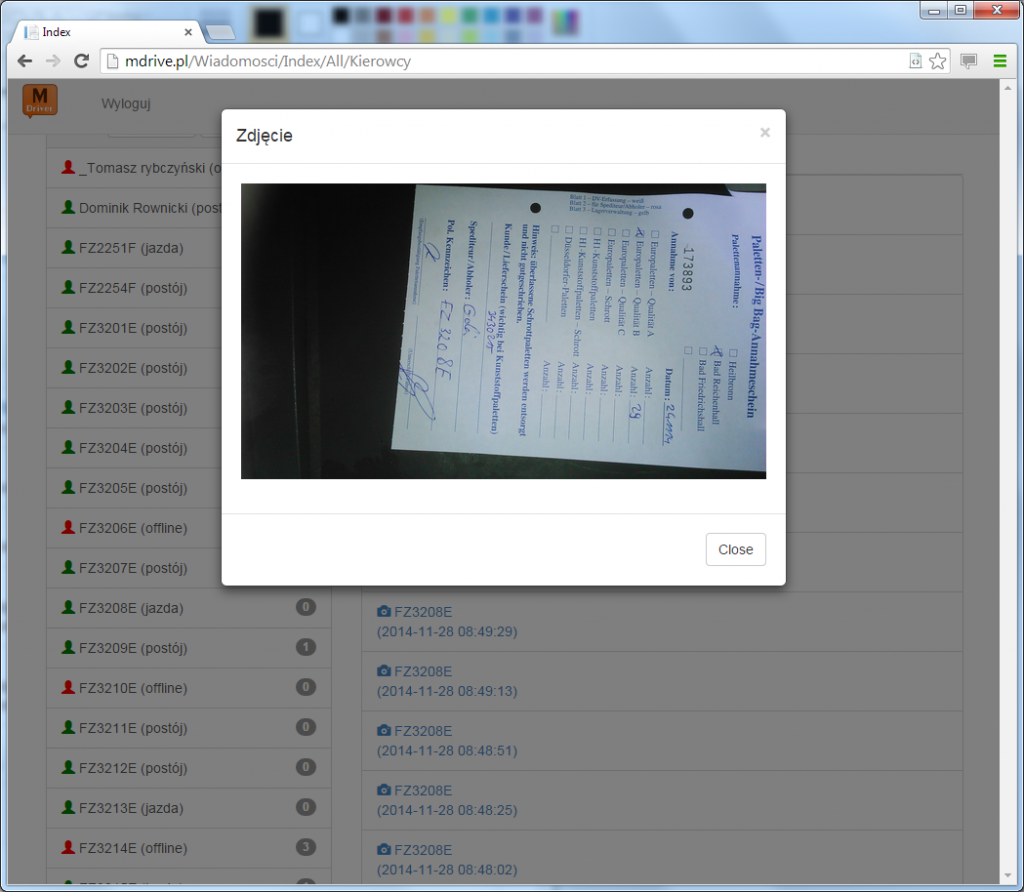Reload the current page
The height and width of the screenshot is (892, 1024).
[82, 61]
